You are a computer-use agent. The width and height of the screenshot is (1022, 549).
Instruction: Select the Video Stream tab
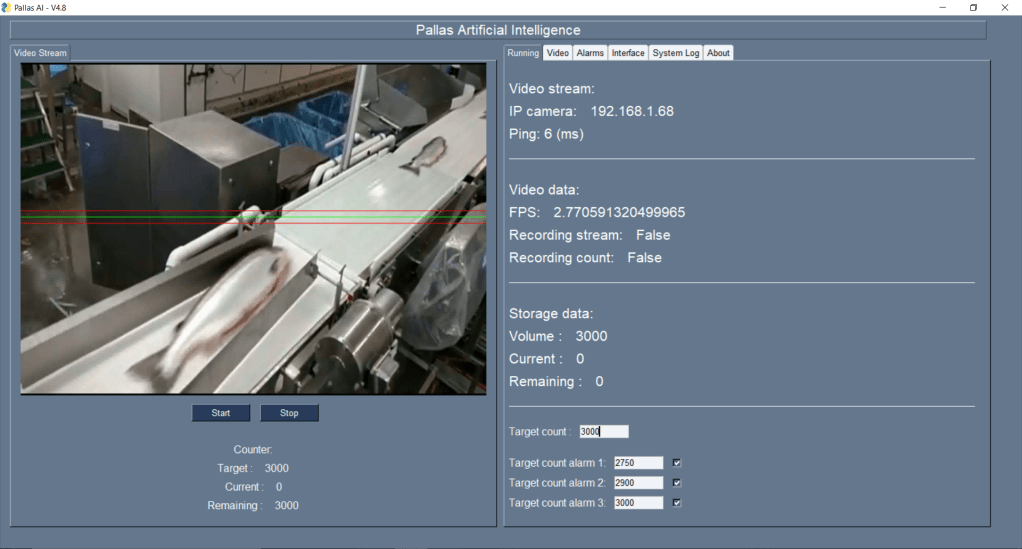40,53
